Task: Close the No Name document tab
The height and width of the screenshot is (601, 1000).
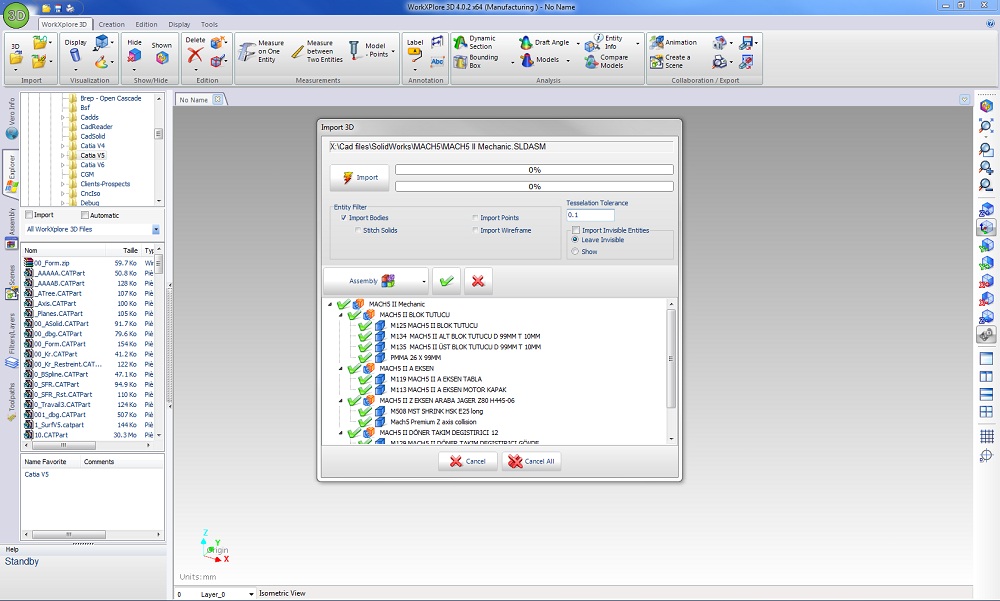Action: coord(217,100)
